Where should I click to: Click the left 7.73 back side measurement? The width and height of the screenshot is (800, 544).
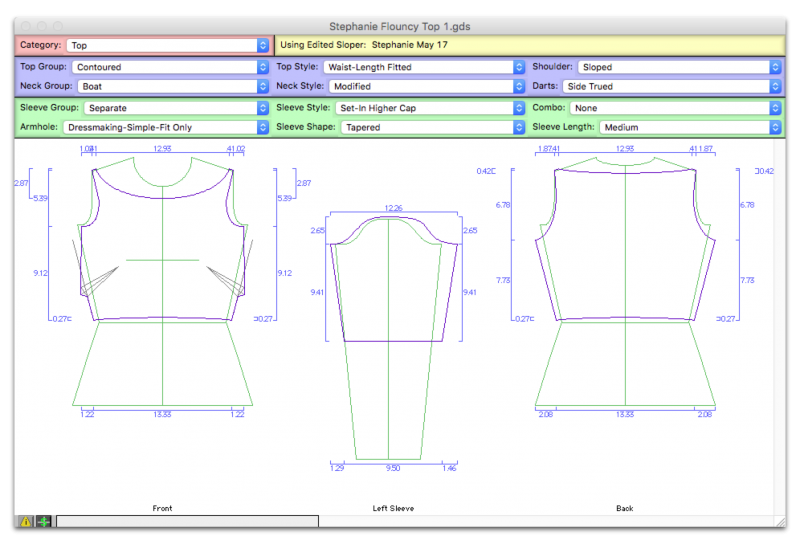(x=503, y=280)
